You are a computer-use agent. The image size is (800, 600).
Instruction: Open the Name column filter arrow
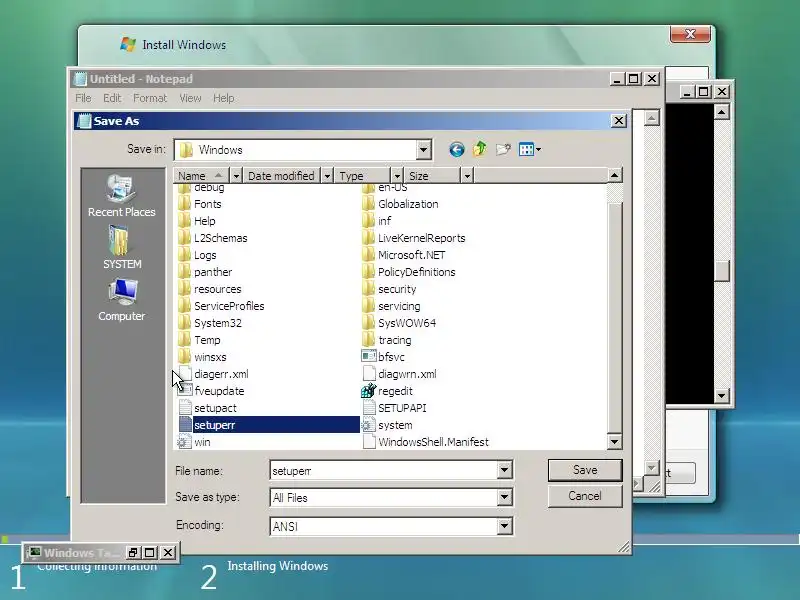(236, 176)
